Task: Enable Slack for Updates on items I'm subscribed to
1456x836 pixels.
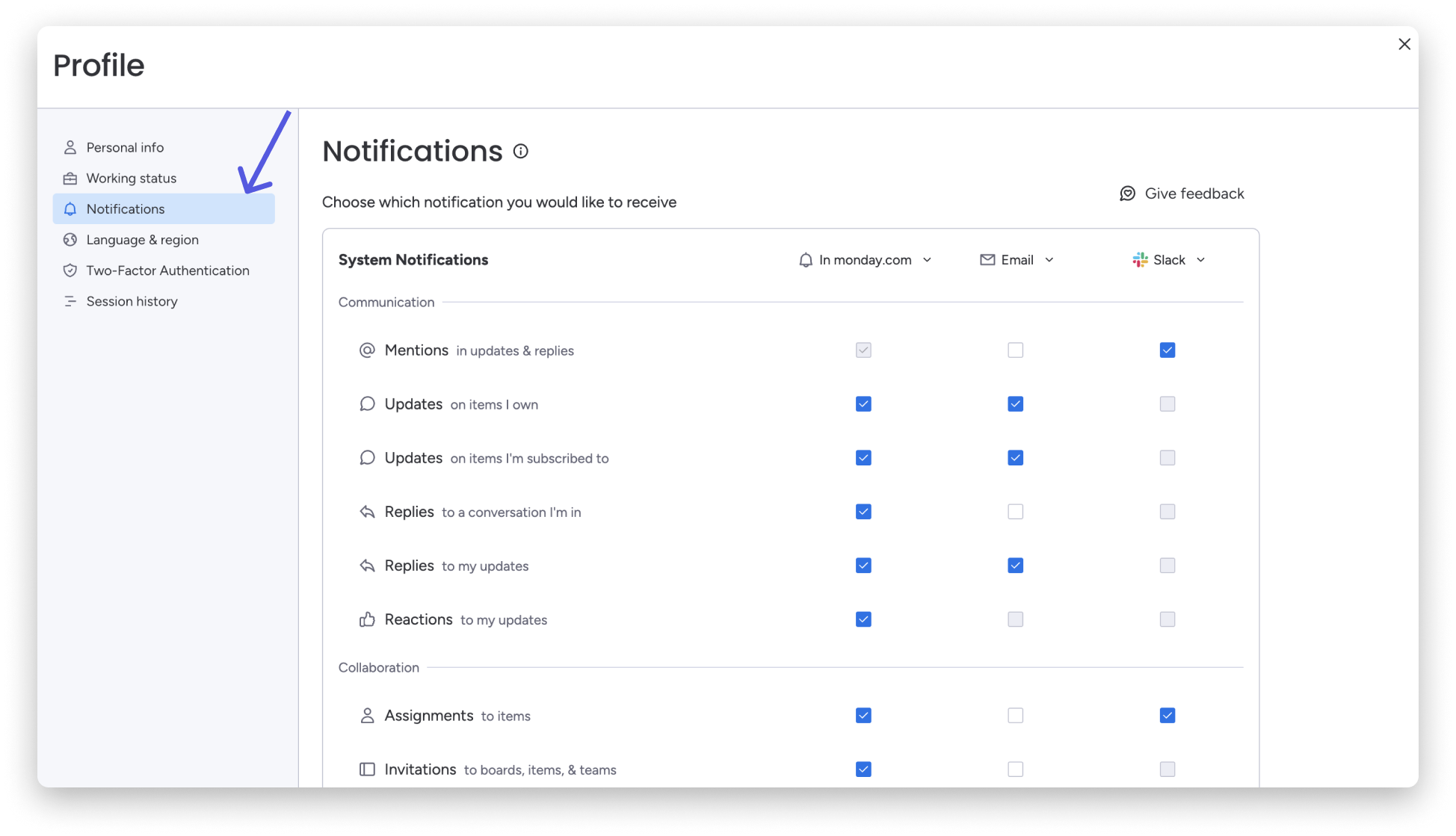Action: pos(1167,458)
